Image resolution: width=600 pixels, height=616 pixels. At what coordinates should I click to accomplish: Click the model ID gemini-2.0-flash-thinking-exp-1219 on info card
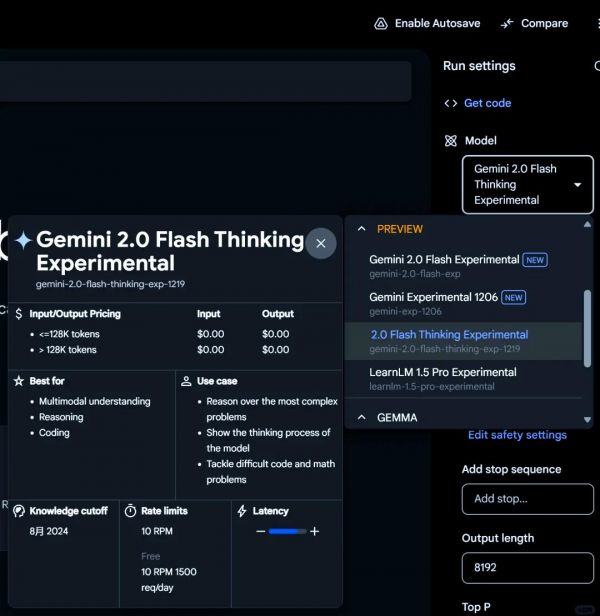click(110, 284)
